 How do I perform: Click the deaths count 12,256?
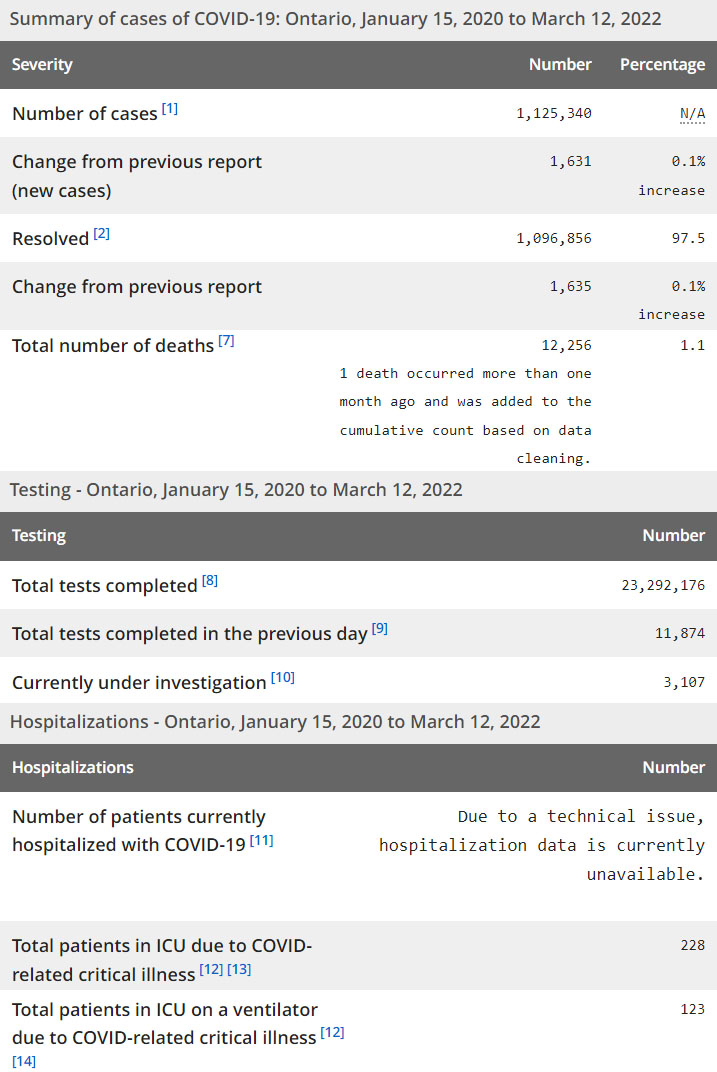coord(566,345)
